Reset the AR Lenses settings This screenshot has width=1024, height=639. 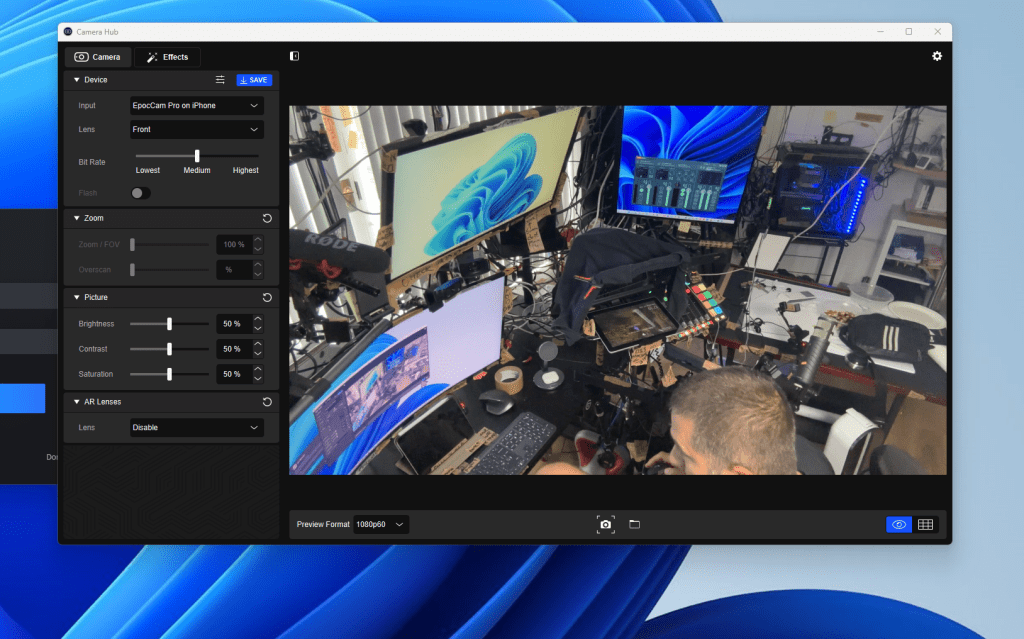(x=267, y=402)
